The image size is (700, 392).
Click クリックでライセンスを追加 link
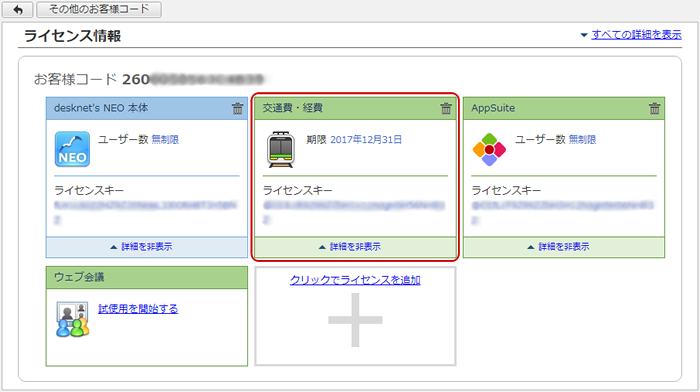pyautogui.click(x=355, y=280)
